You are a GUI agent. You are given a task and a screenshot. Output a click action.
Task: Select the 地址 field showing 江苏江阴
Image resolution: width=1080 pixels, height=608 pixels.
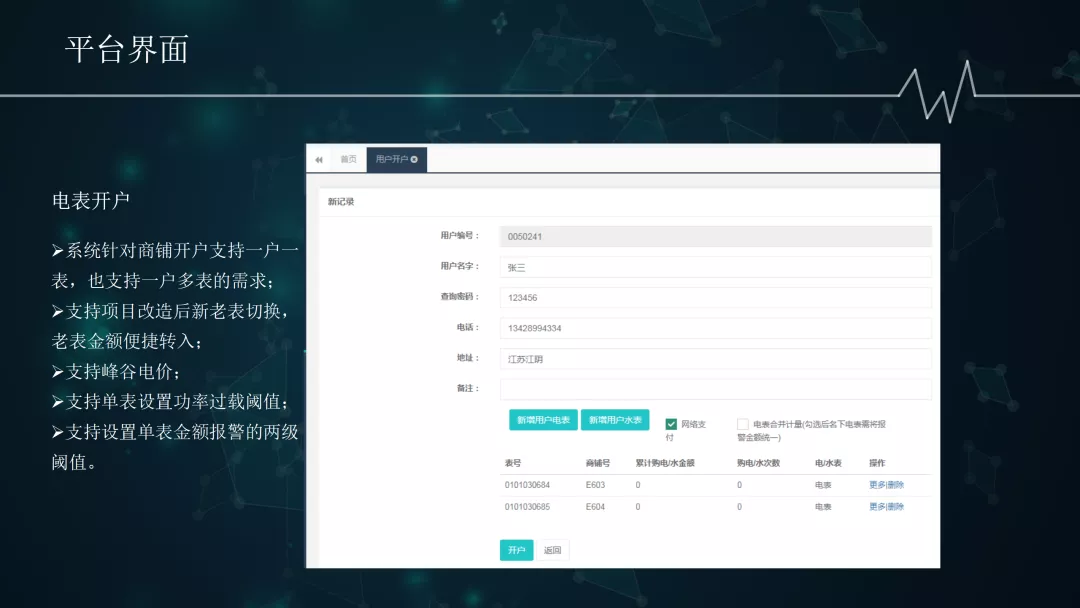[715, 358]
